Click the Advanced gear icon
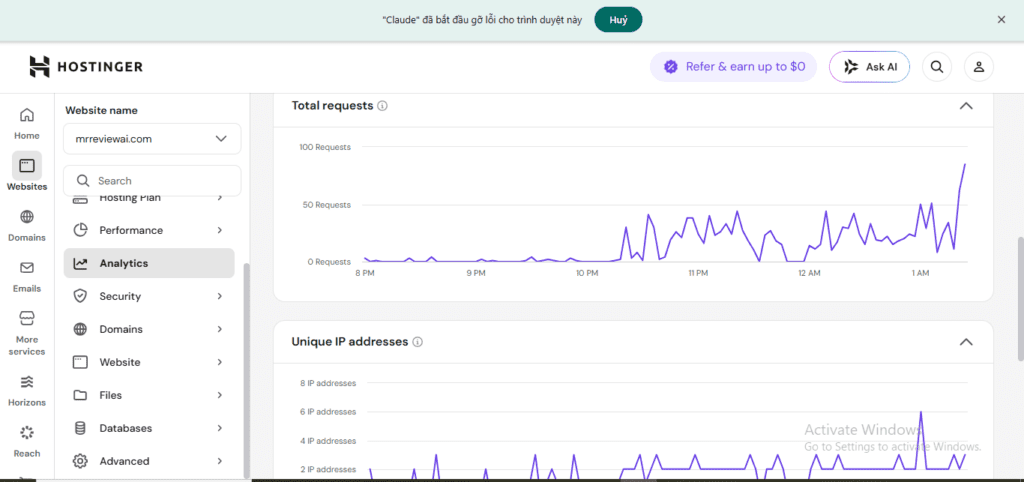1024x482 pixels. click(80, 461)
